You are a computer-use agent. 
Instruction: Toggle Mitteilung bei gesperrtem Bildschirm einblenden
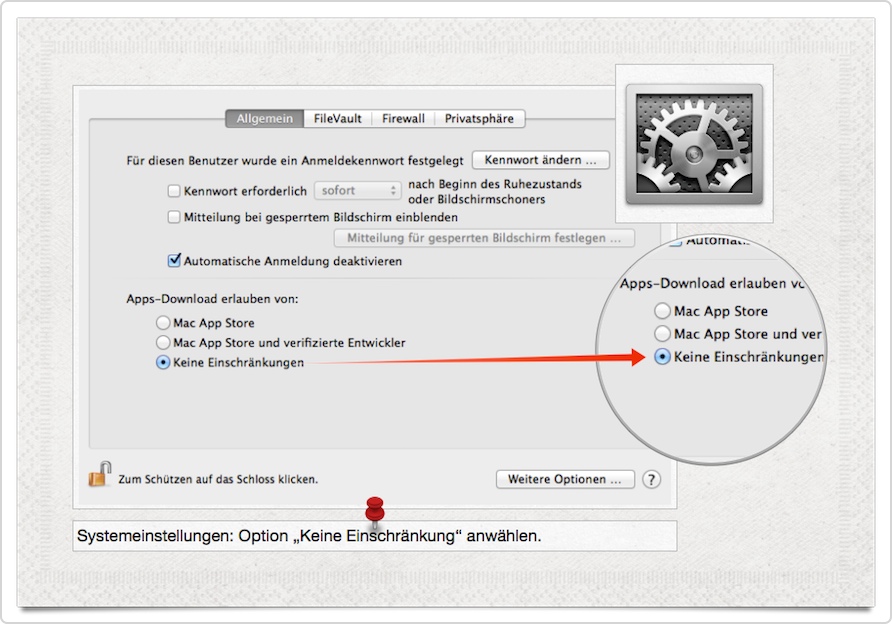tap(174, 217)
